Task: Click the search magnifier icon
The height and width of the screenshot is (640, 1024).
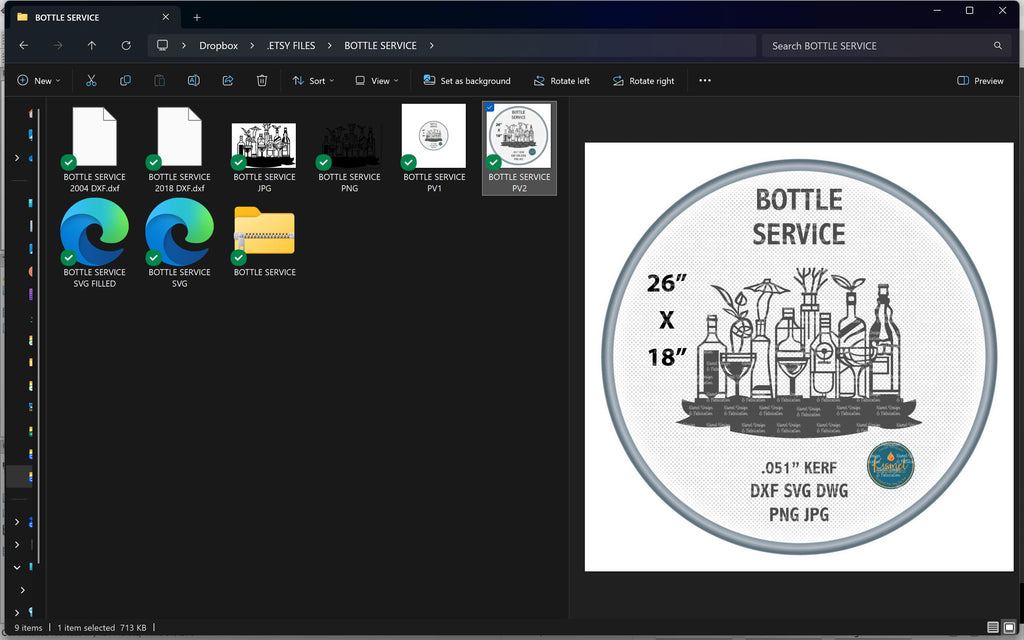Action: (x=998, y=46)
